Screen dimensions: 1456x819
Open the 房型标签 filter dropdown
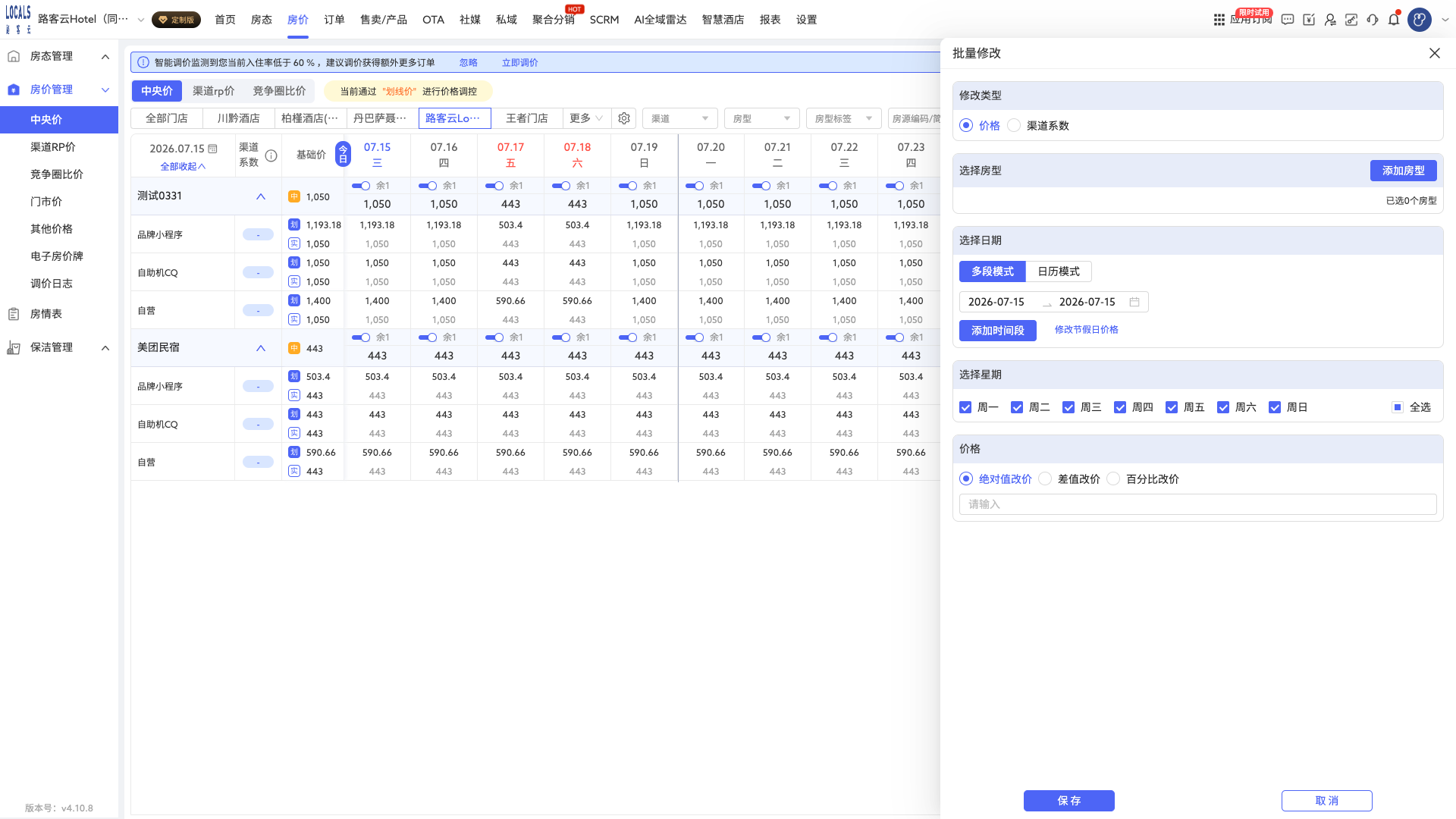pos(843,118)
